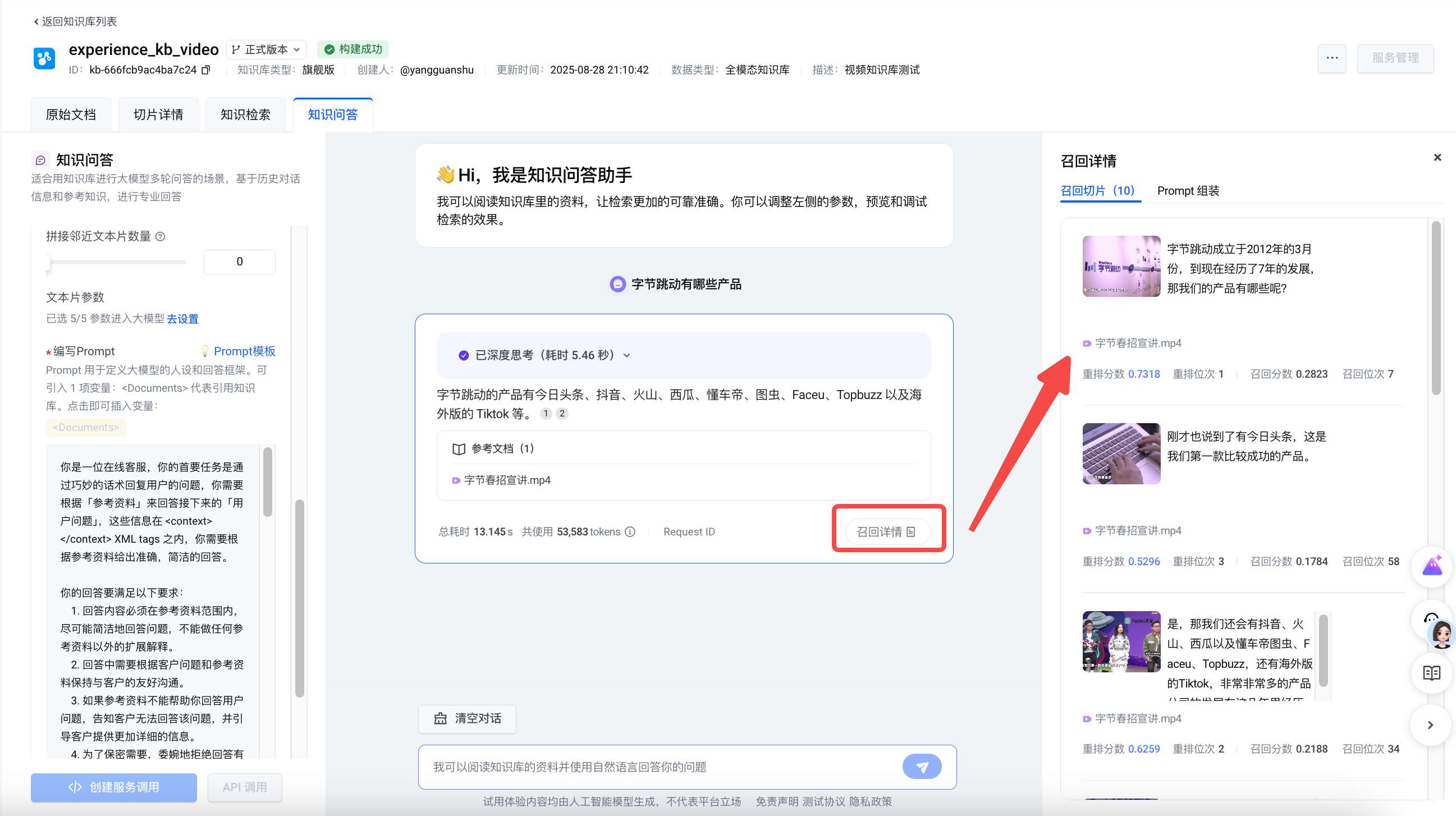Click the floating book documentation icon
Viewport: 1456px width, 816px height.
click(x=1431, y=673)
